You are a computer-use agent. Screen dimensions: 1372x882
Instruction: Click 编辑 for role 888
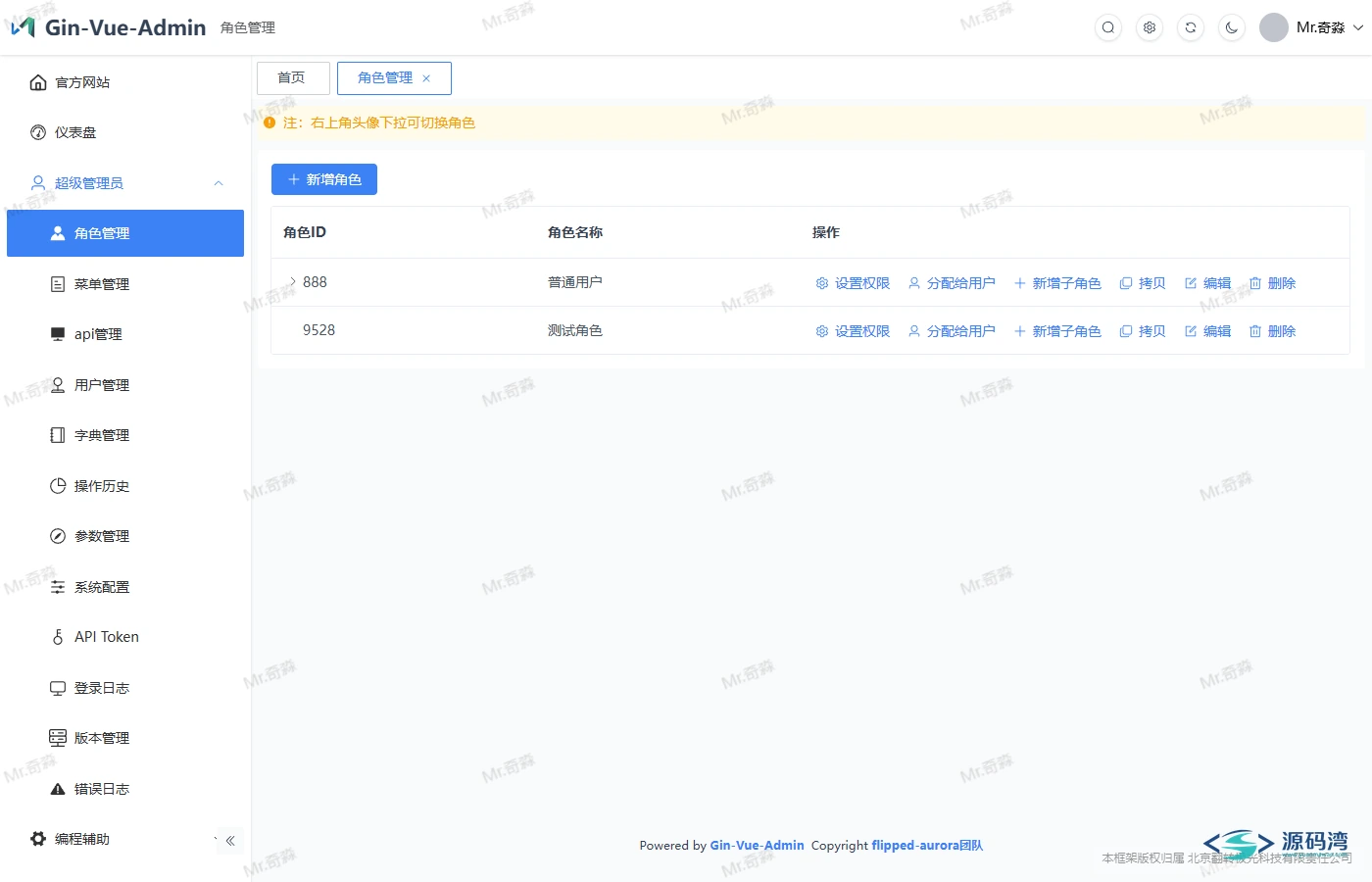tap(1207, 283)
